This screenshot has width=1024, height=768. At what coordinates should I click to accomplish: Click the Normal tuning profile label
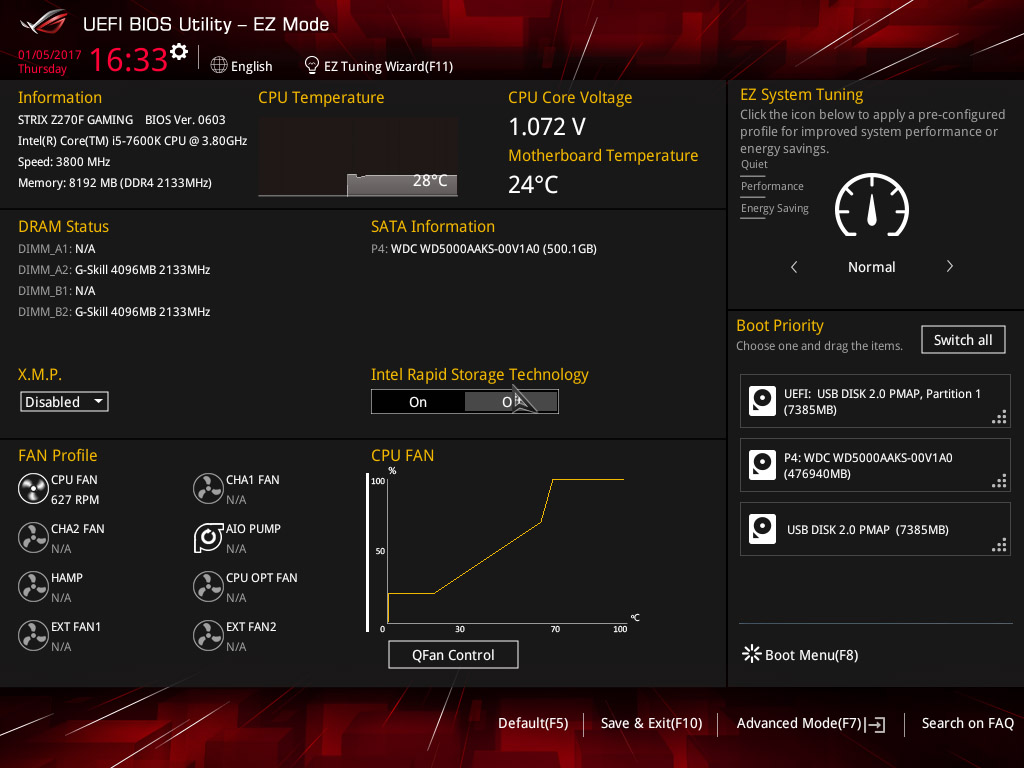871,267
